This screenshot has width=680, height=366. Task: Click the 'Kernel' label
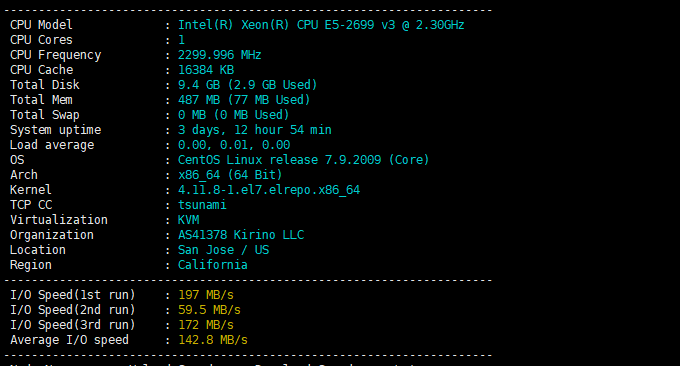point(31,190)
